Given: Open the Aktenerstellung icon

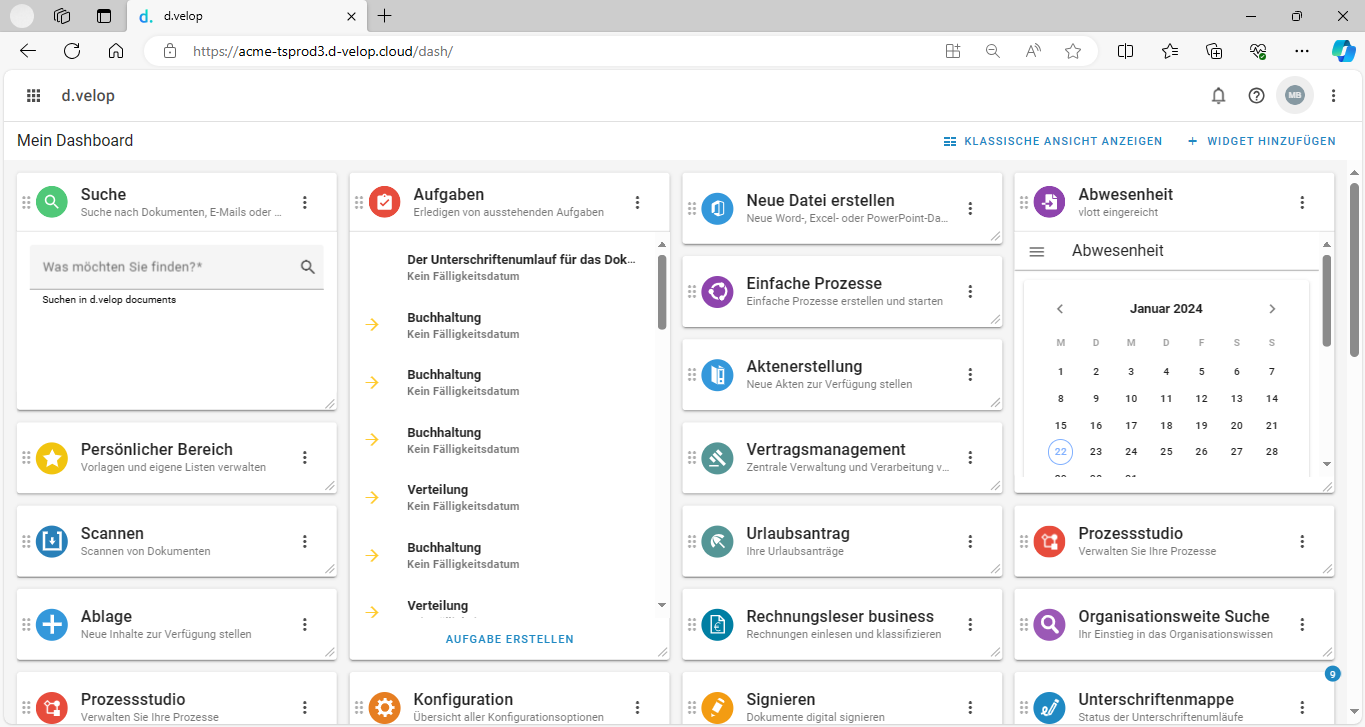Looking at the screenshot, I should (717, 375).
